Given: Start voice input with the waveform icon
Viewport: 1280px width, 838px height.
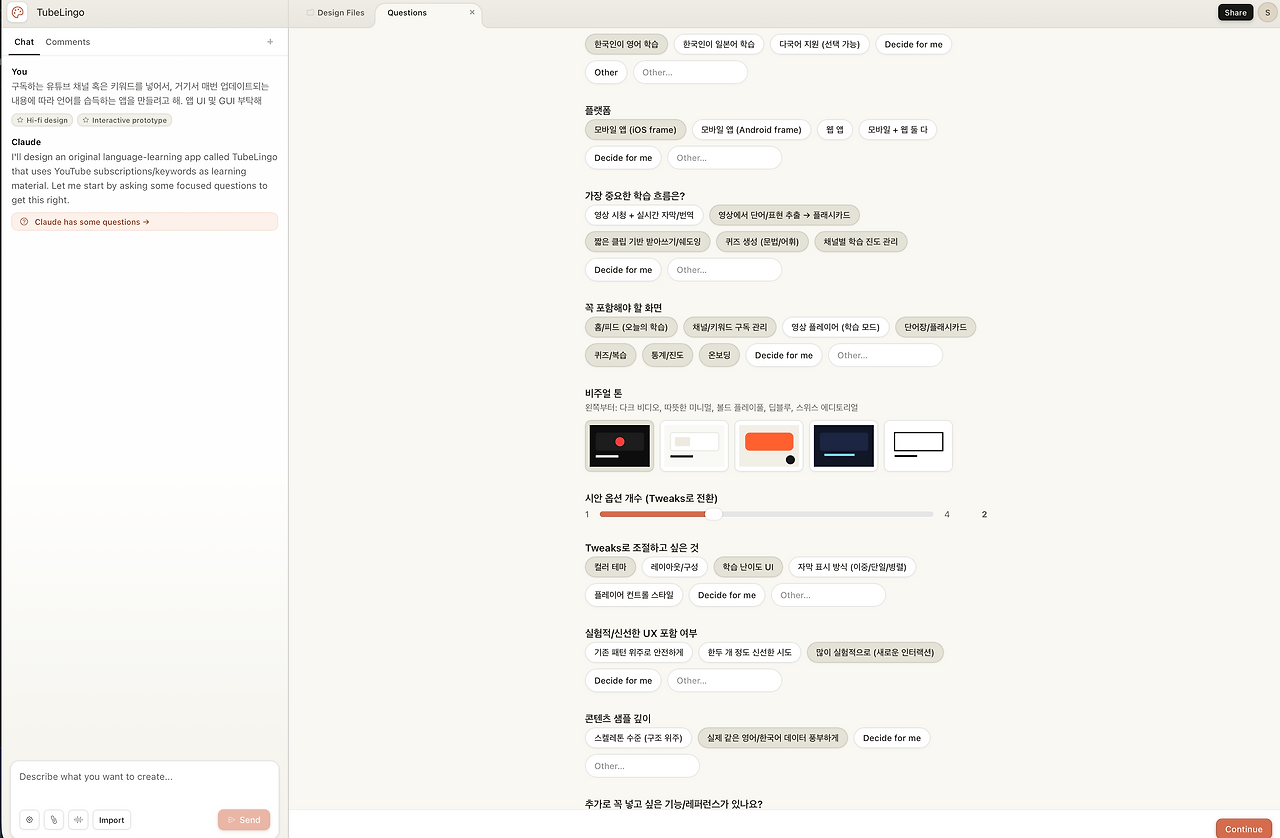Looking at the screenshot, I should 78,820.
